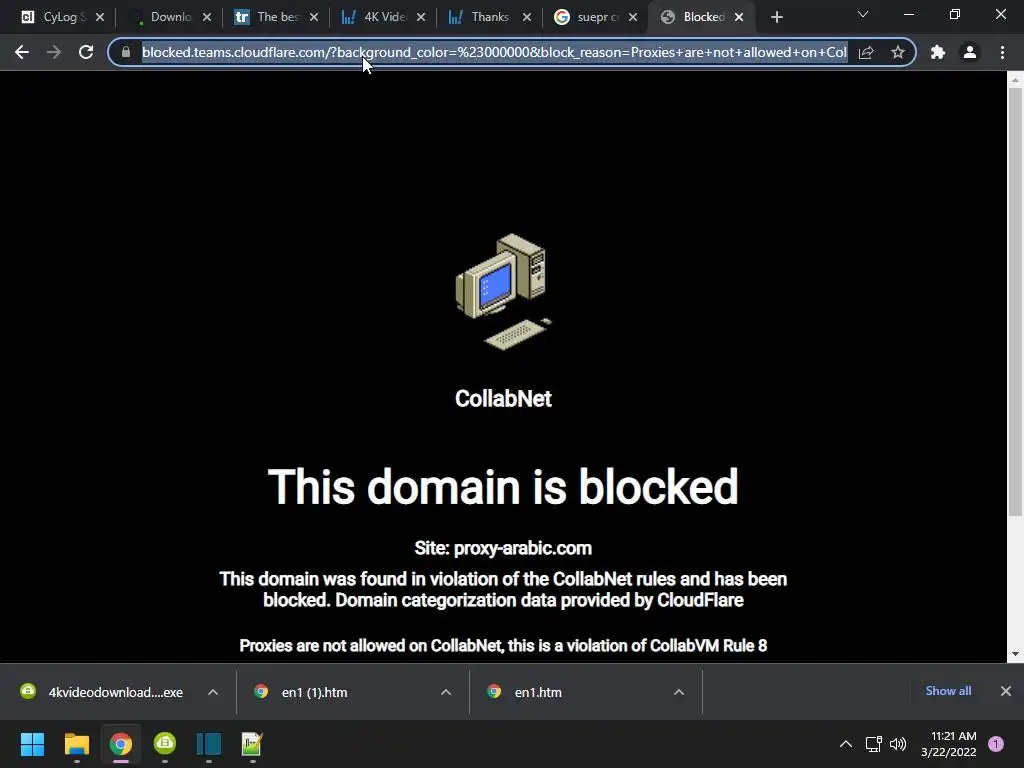Expand options for 4kvideodownload exe download
1024x768 pixels.
213,692
